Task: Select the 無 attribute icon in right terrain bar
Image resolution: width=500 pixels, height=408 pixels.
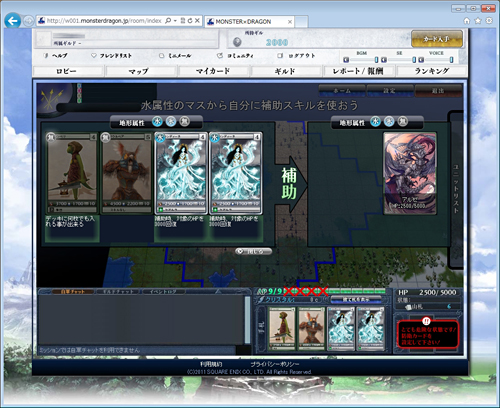Action: coord(403,122)
